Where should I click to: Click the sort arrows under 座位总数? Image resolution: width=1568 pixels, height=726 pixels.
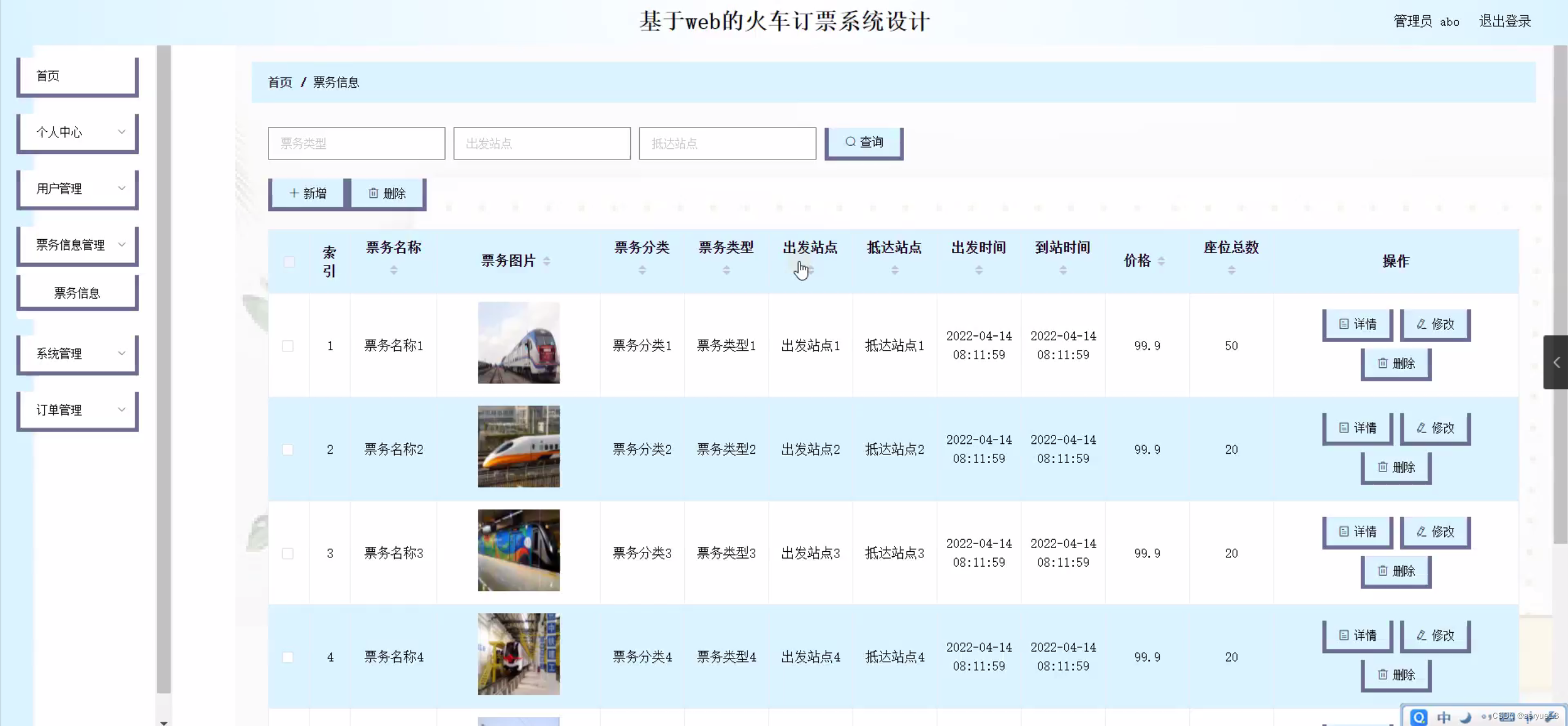coord(1231,270)
